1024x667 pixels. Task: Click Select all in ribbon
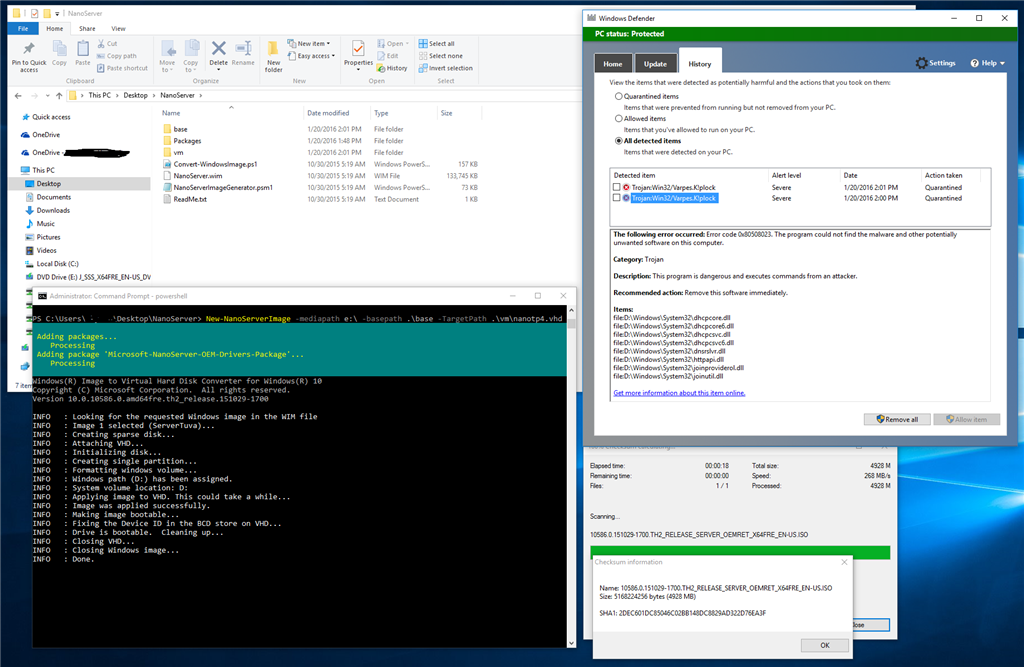(436, 44)
